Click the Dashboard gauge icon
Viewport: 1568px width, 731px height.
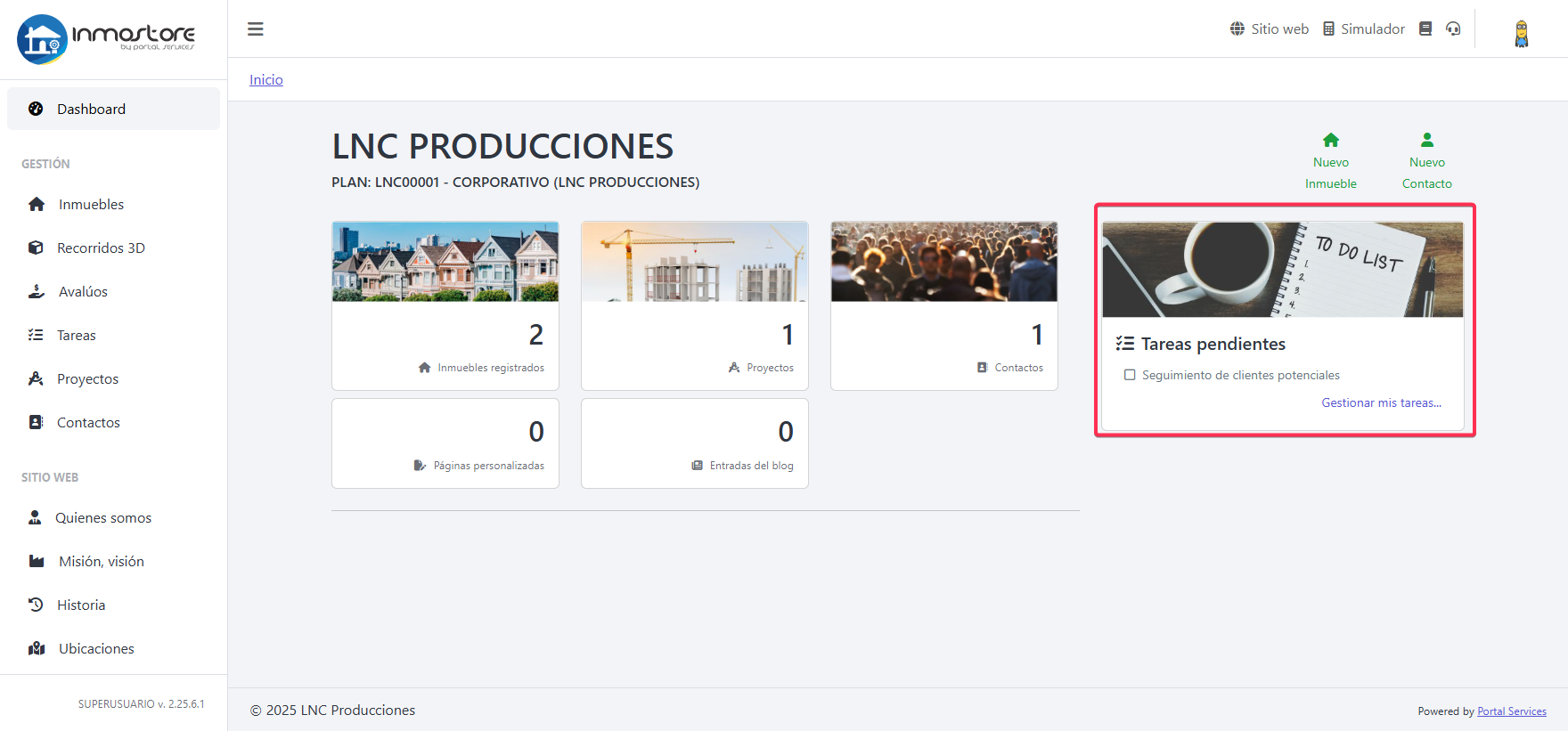36,109
